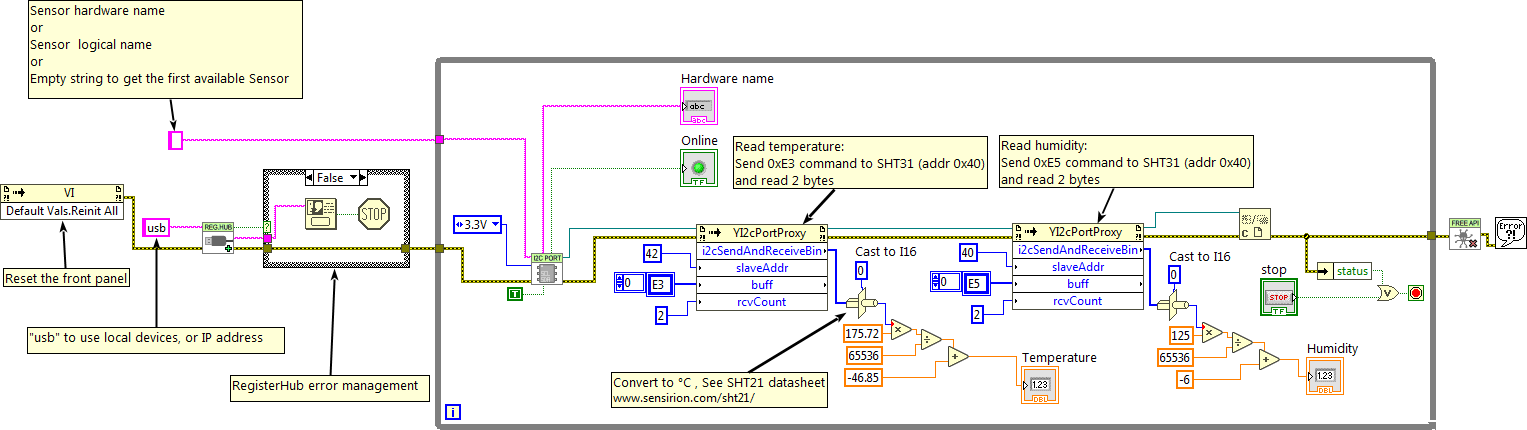Increment array index beside E3 constant

coord(619,280)
